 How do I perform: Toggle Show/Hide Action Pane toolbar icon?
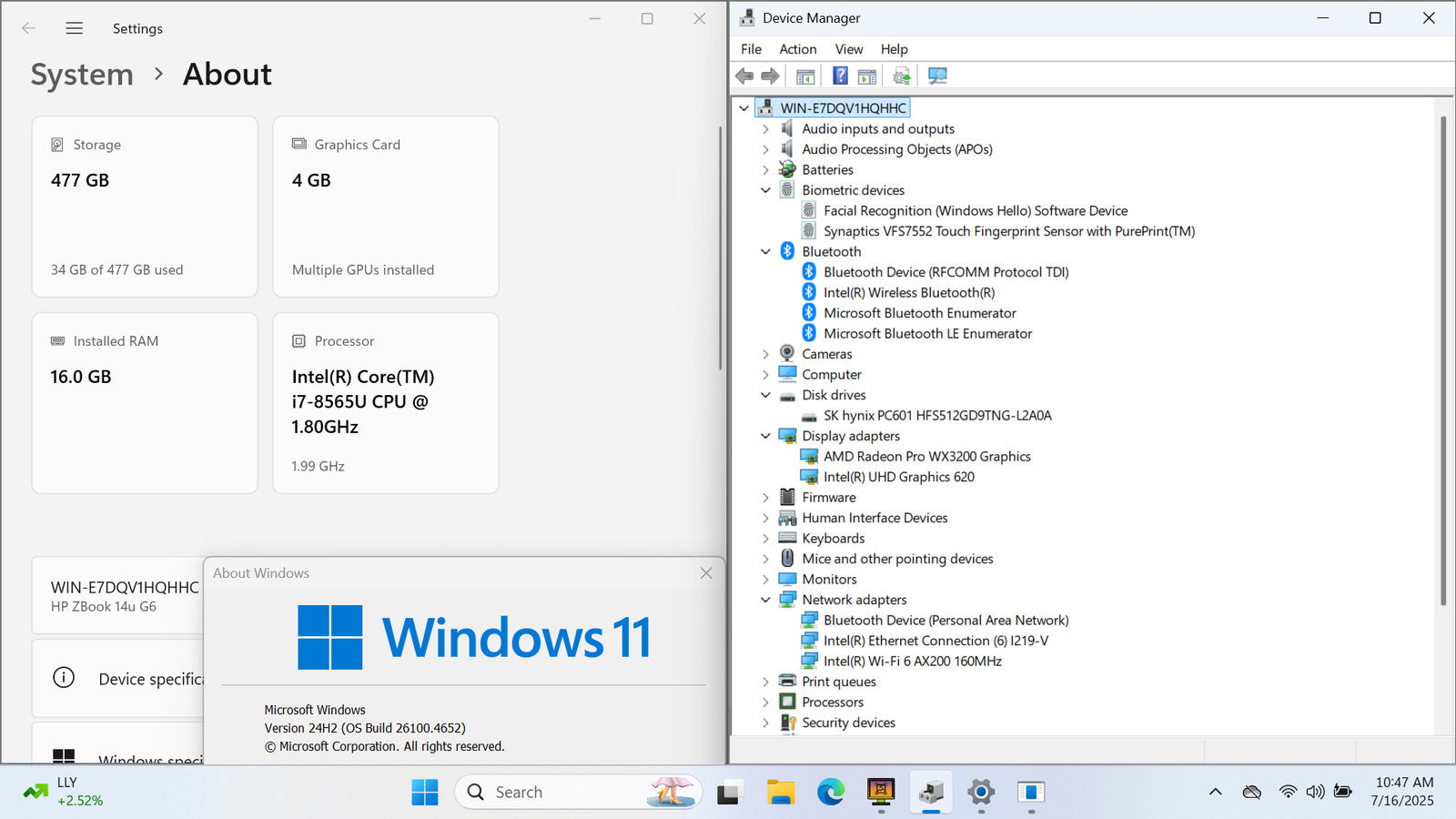867,76
